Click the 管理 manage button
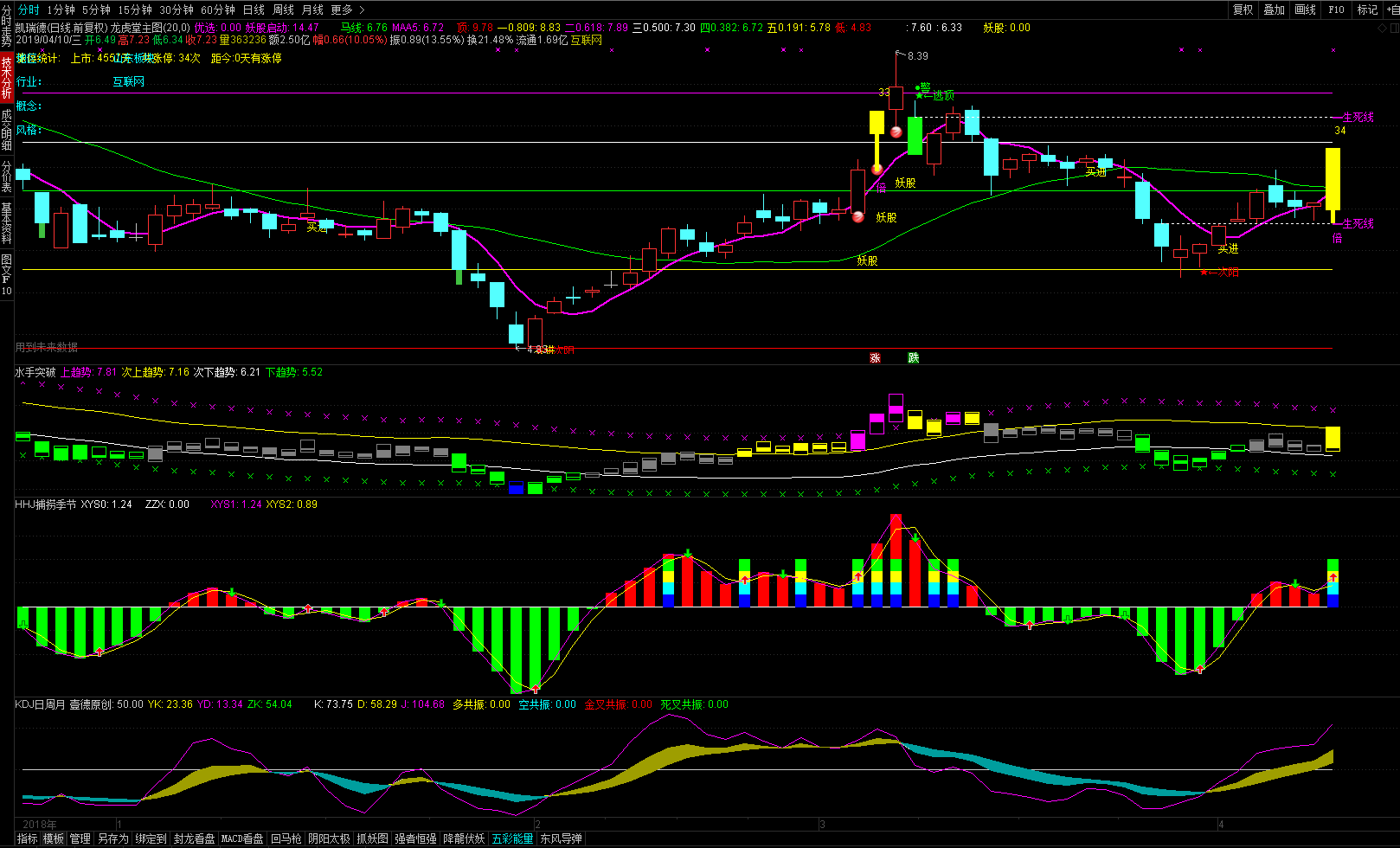The width and height of the screenshot is (1400, 848). 80,838
